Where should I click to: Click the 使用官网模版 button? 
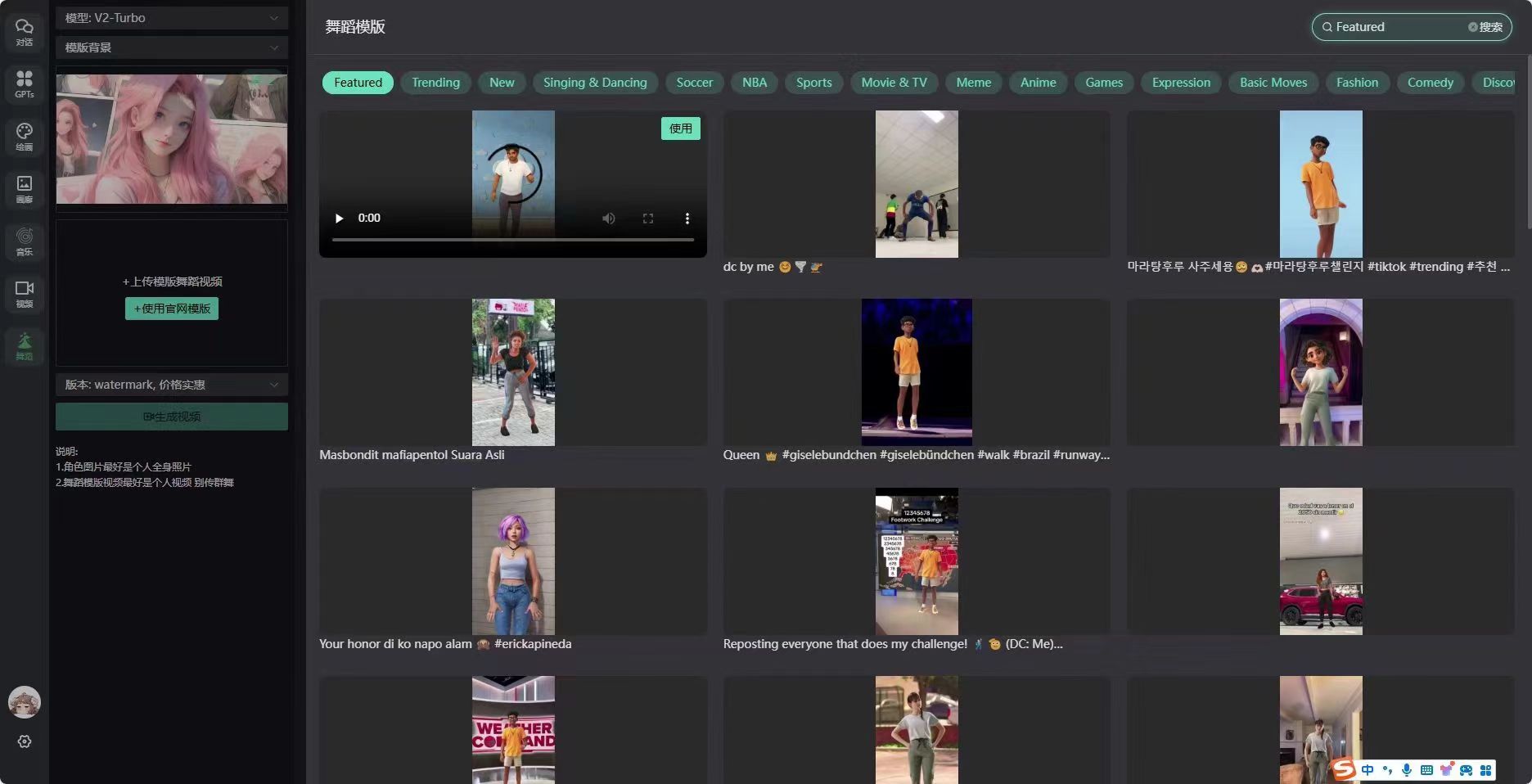[x=172, y=309]
